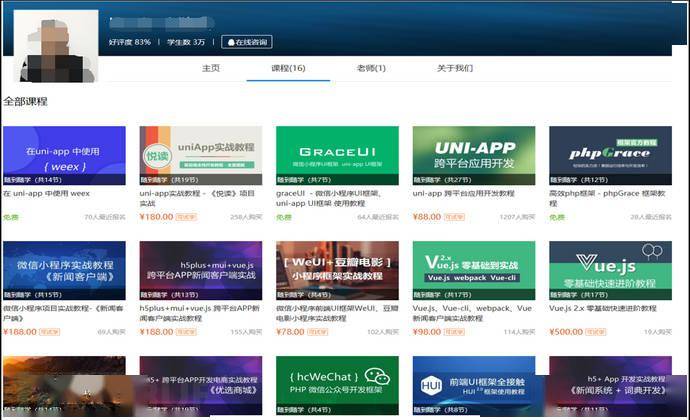The height and width of the screenshot is (420, 690).
Task: Click the 免费 label under the weex course
Action: pos(11,217)
